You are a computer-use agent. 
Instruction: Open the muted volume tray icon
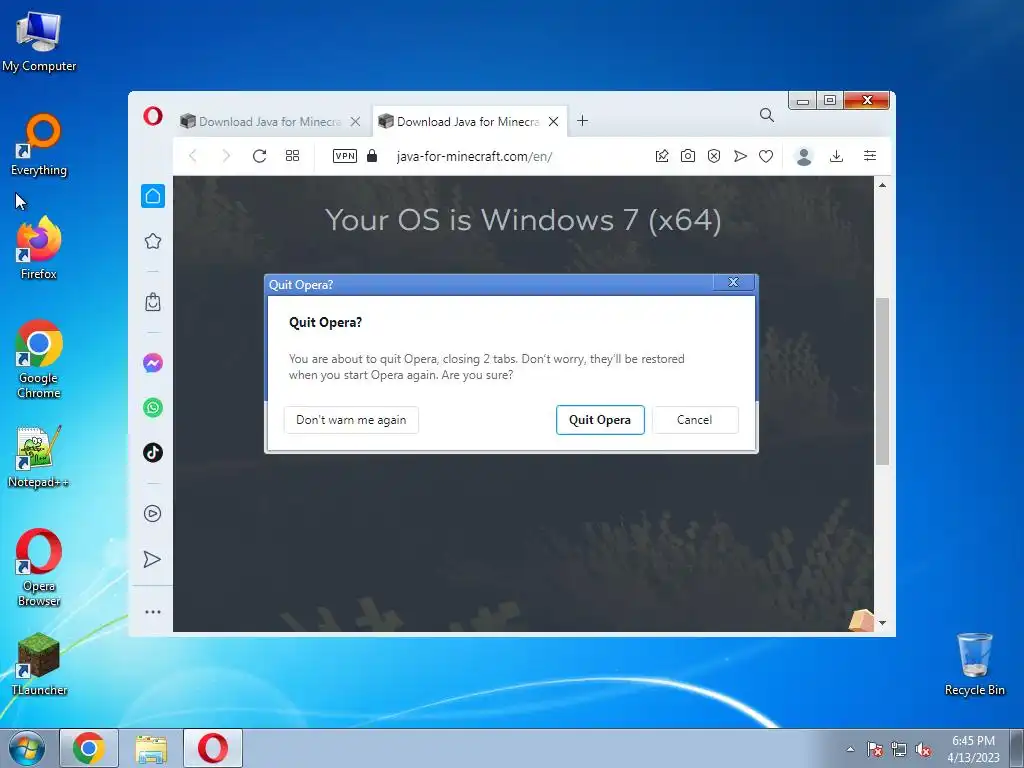click(923, 749)
